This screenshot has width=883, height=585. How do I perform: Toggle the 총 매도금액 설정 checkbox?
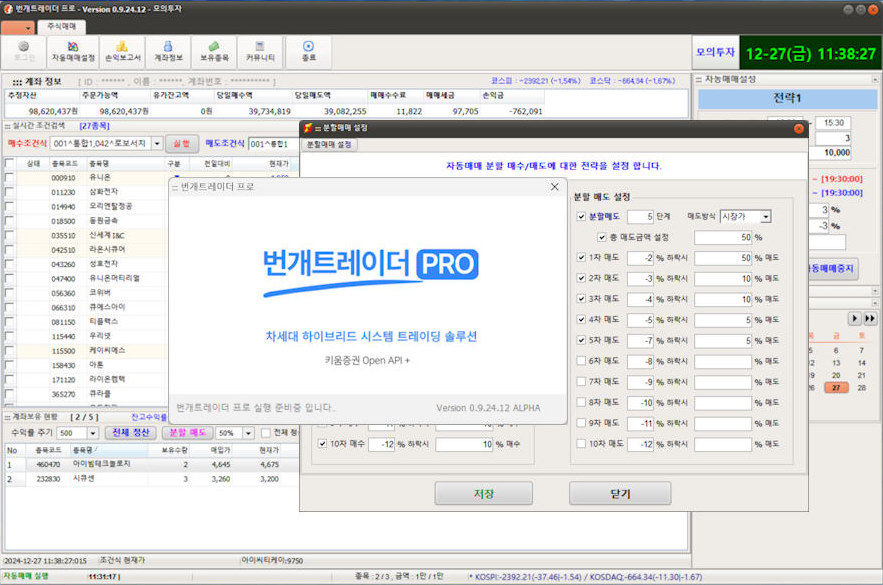pyautogui.click(x=602, y=237)
